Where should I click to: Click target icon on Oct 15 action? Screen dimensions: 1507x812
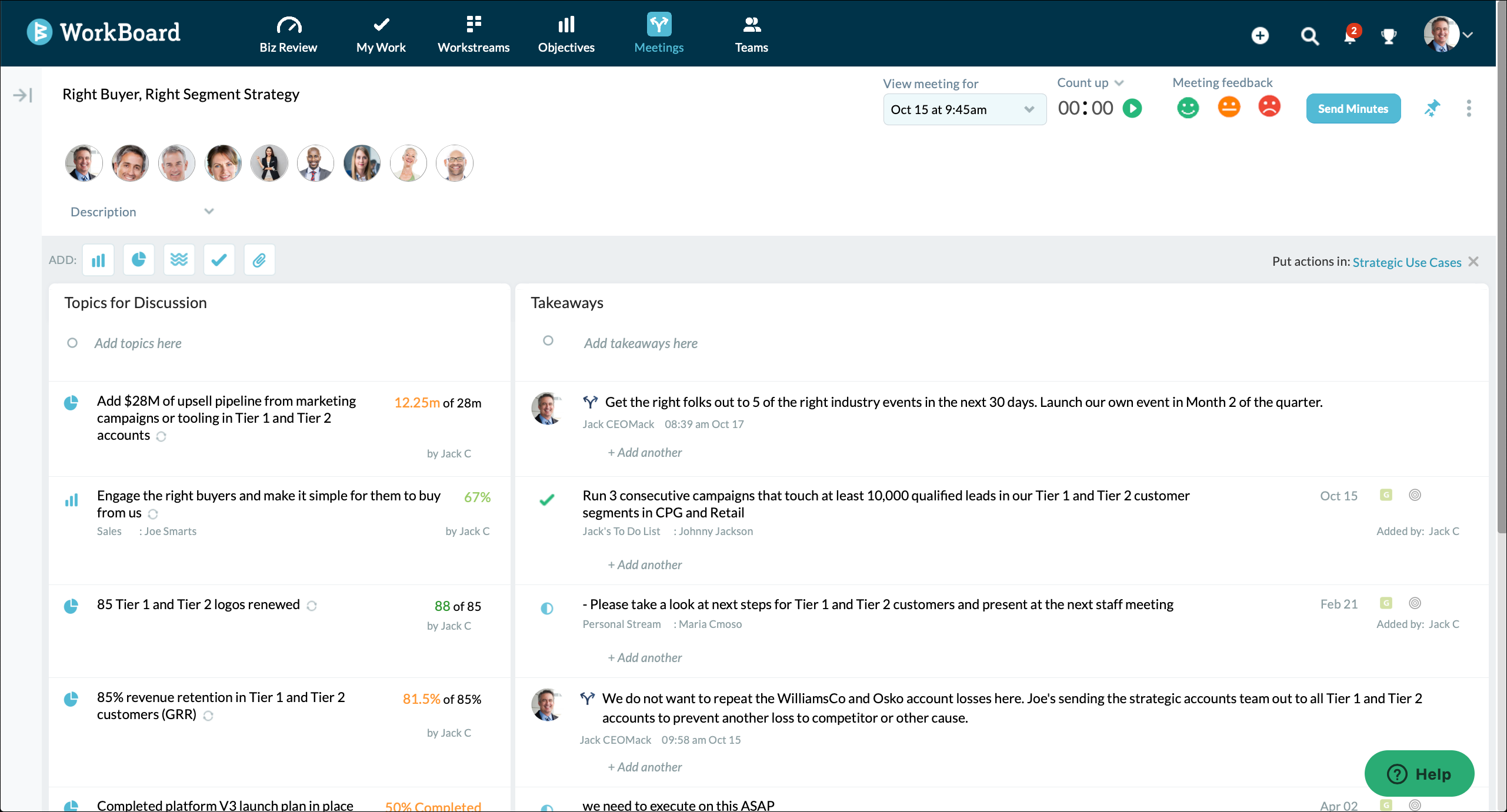tap(1415, 495)
